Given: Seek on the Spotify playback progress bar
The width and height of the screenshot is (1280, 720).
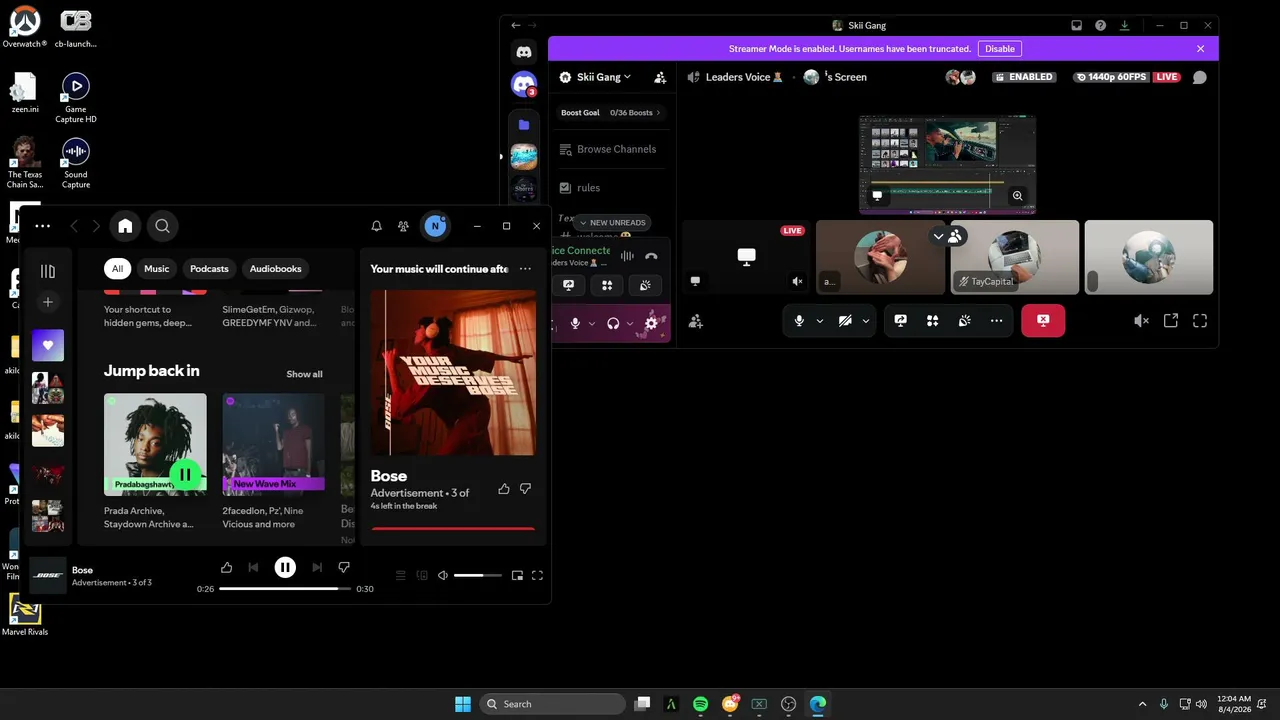Looking at the screenshot, I should coord(285,589).
